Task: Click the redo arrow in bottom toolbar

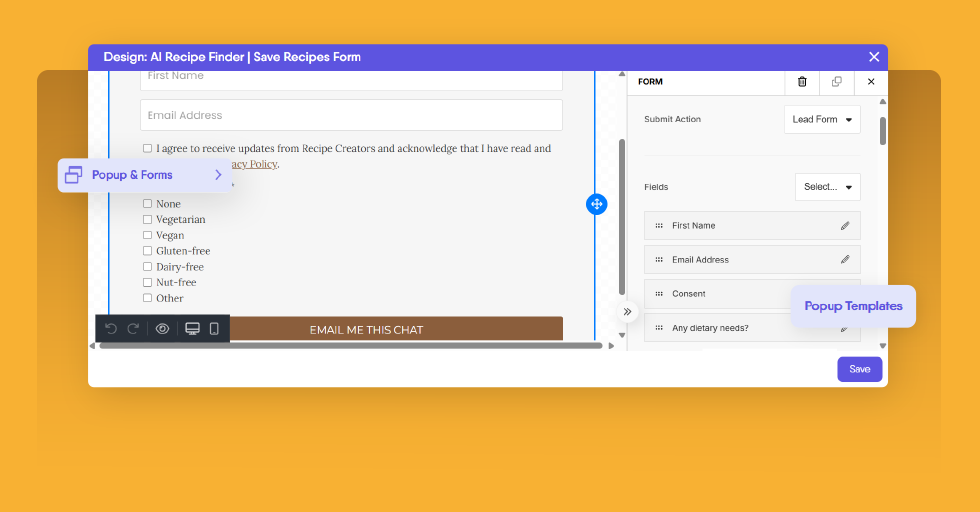Action: click(133, 329)
